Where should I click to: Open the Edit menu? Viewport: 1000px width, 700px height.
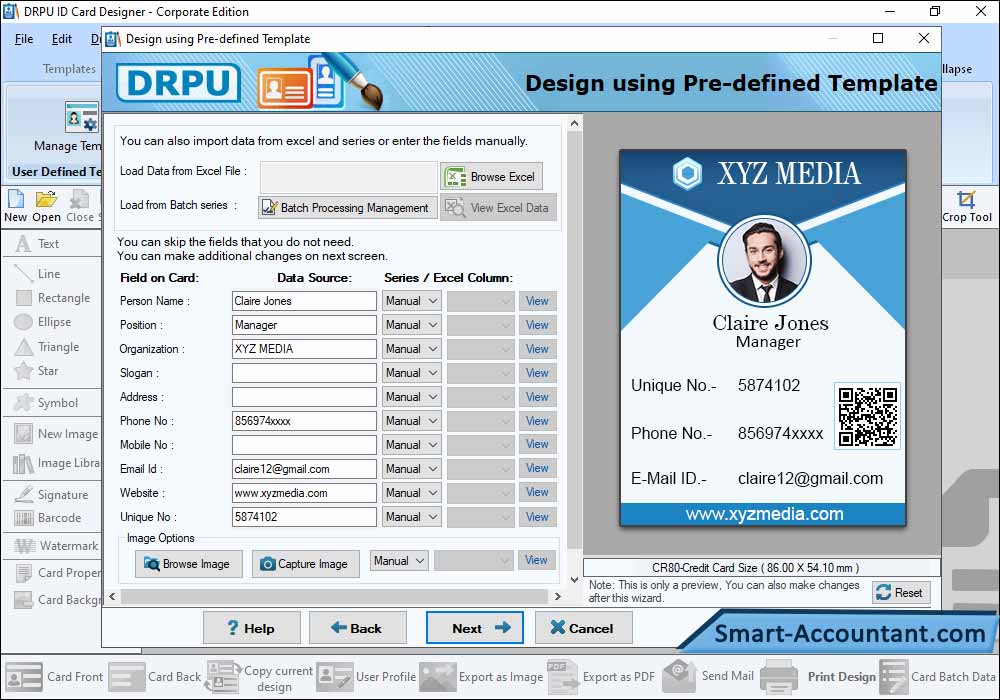[x=61, y=39]
